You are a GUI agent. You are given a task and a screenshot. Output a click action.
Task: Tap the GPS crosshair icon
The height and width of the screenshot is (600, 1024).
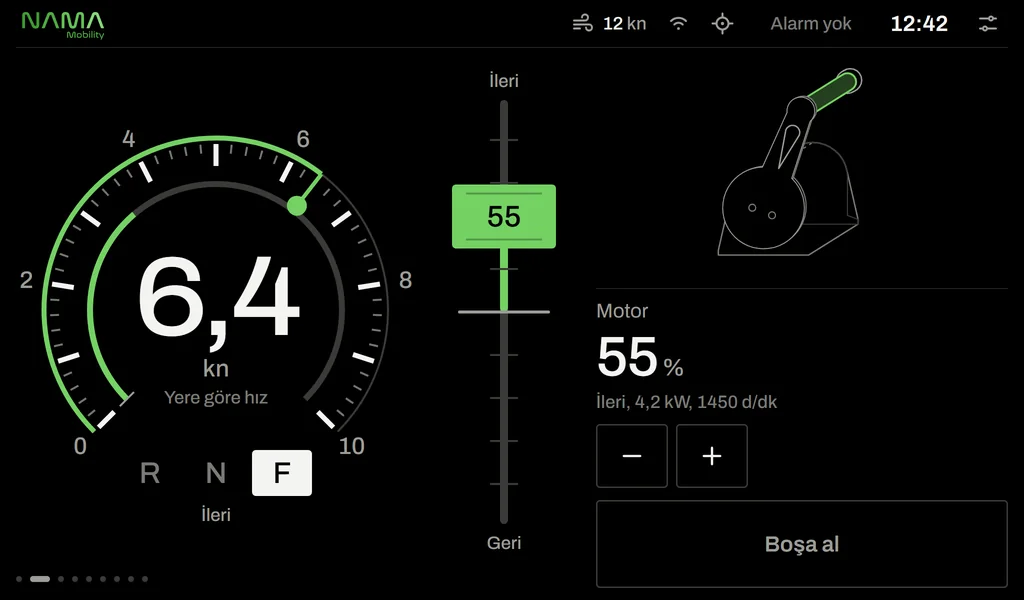[x=722, y=24]
